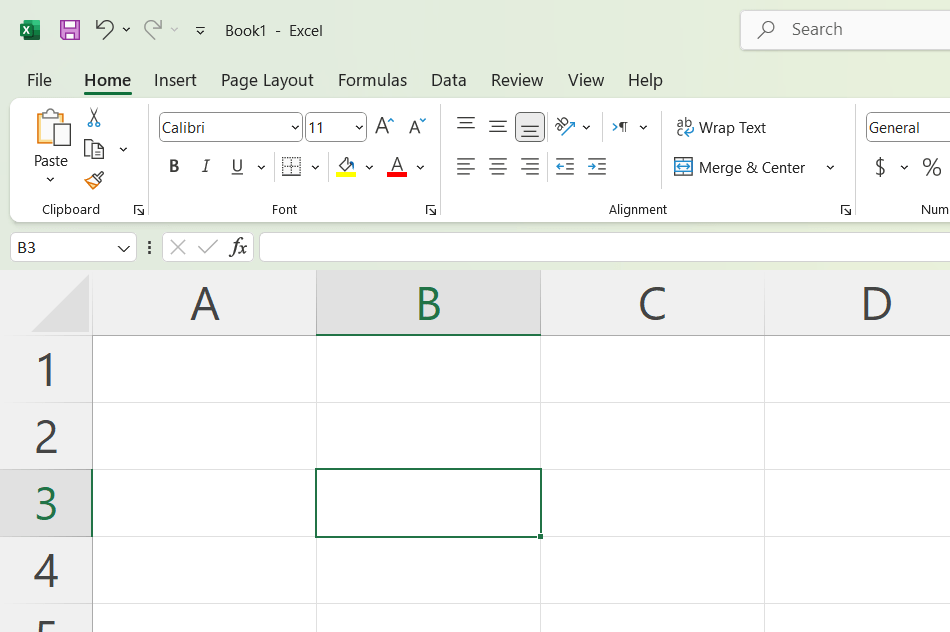
Task: Click Decrease Font Size icon
Action: pos(417,126)
